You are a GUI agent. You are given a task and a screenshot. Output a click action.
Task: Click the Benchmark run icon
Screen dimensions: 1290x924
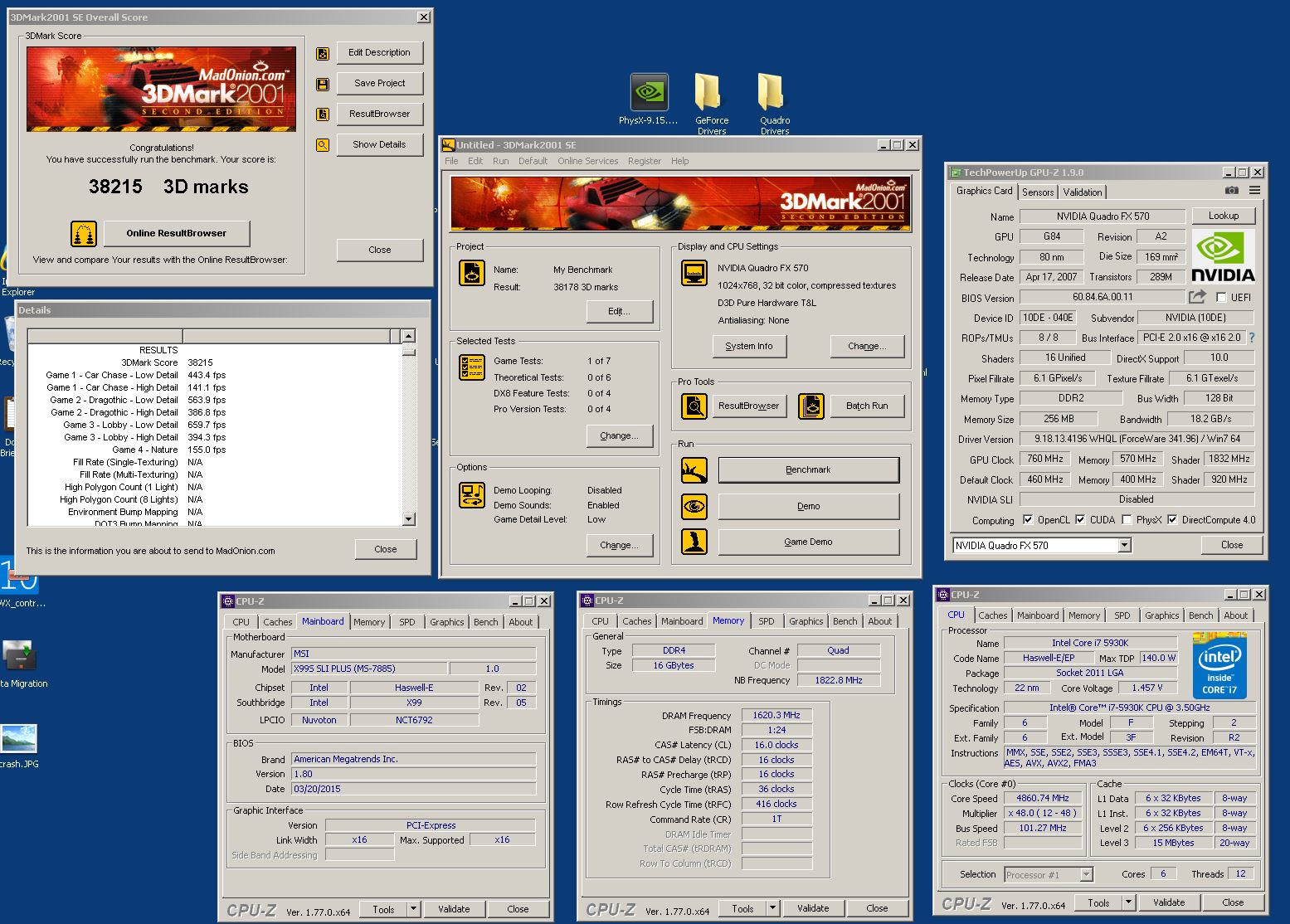tap(694, 470)
